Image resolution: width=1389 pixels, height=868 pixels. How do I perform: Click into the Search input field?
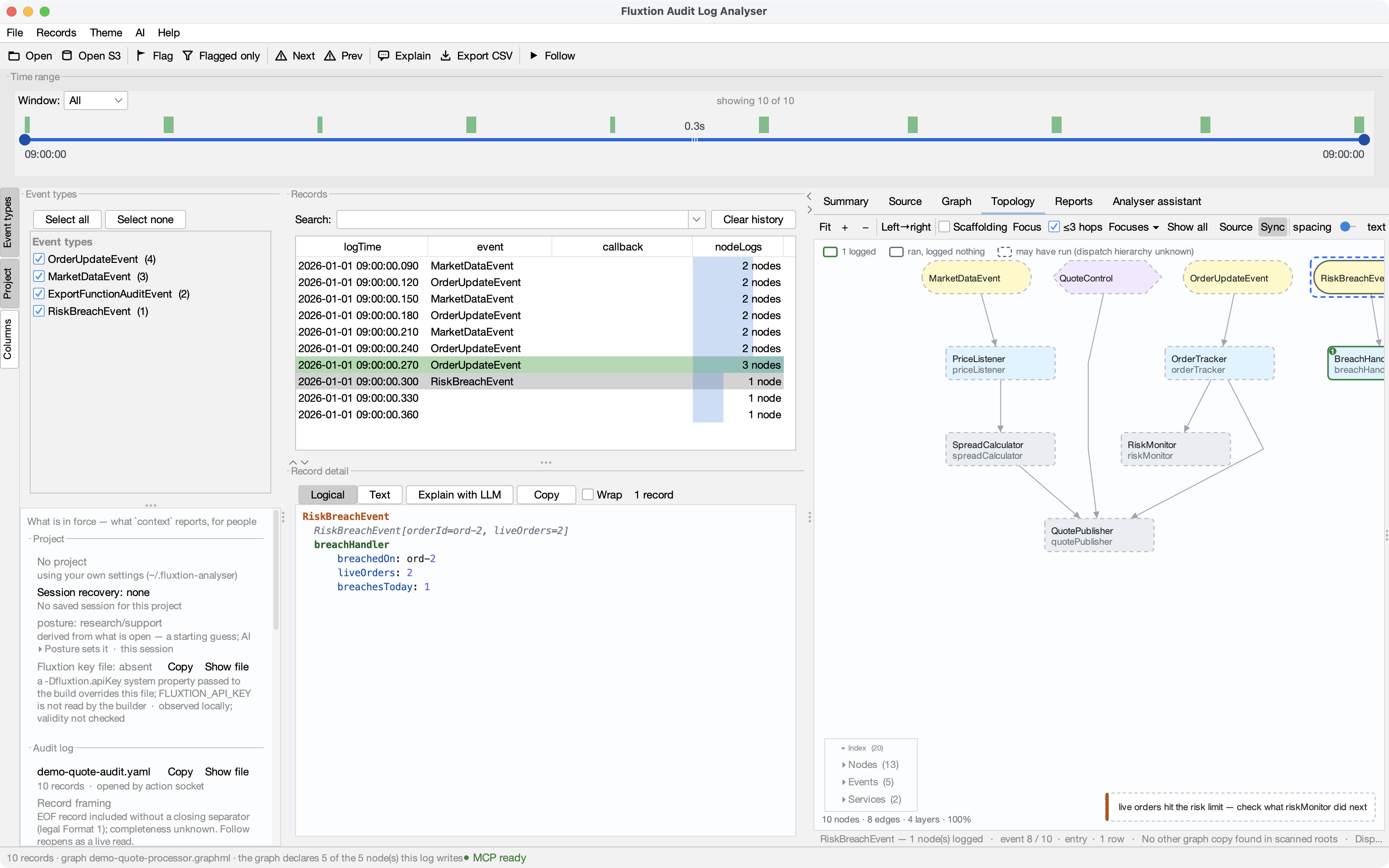point(513,219)
